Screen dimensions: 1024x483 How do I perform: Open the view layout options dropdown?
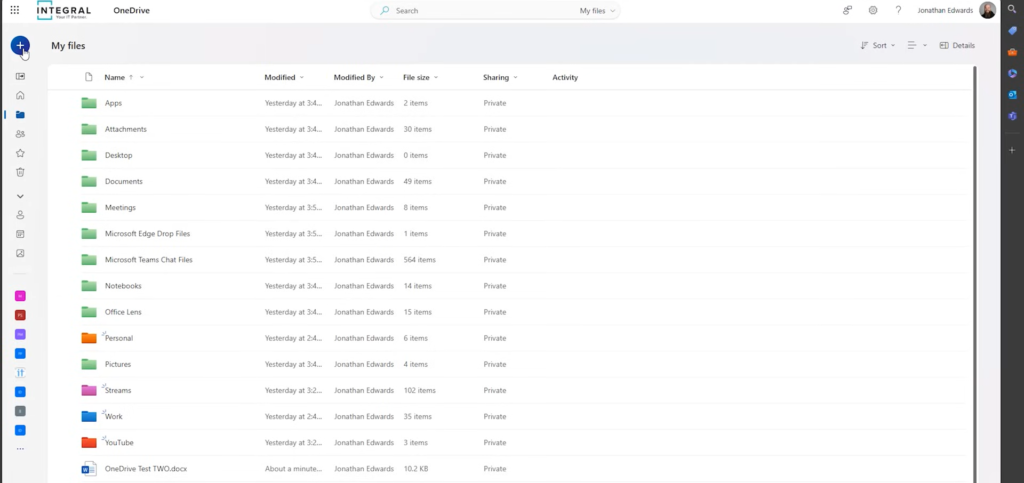pyautogui.click(x=917, y=46)
